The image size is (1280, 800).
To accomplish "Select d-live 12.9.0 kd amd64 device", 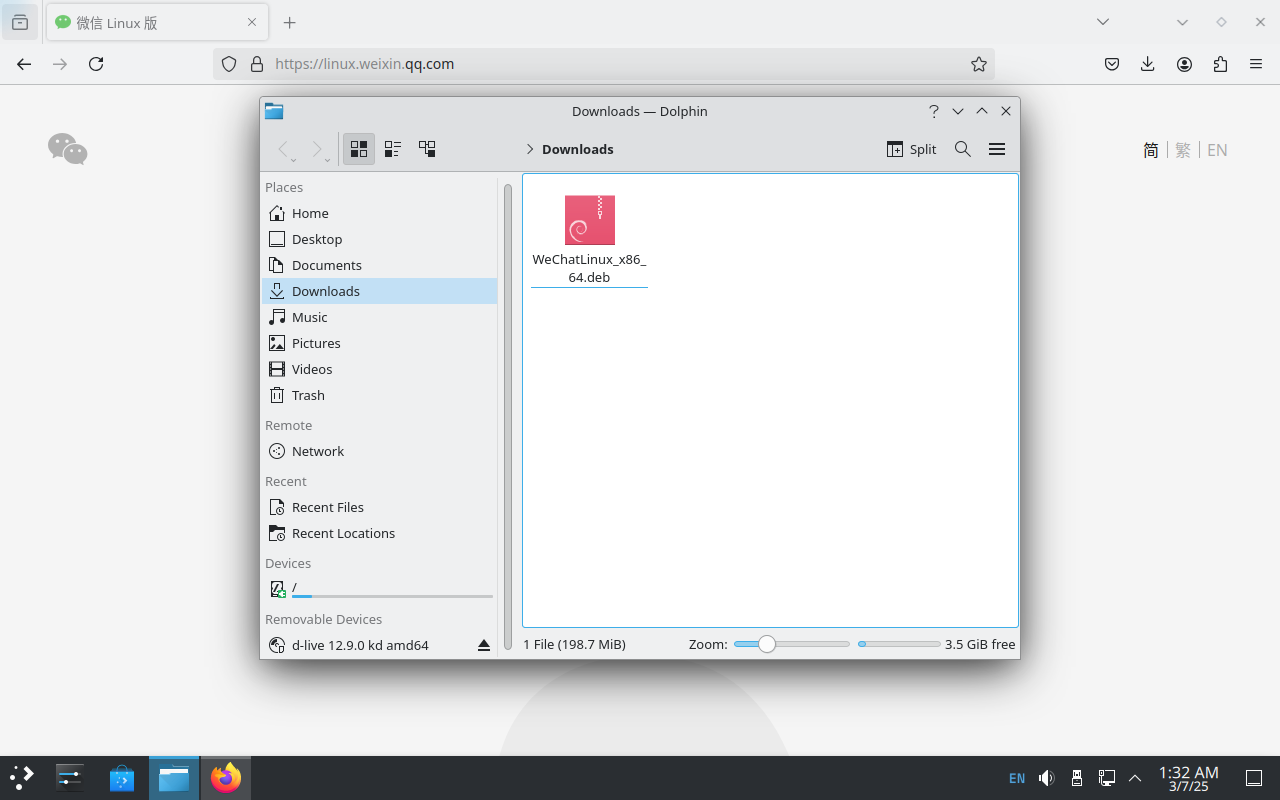I will tap(379, 645).
